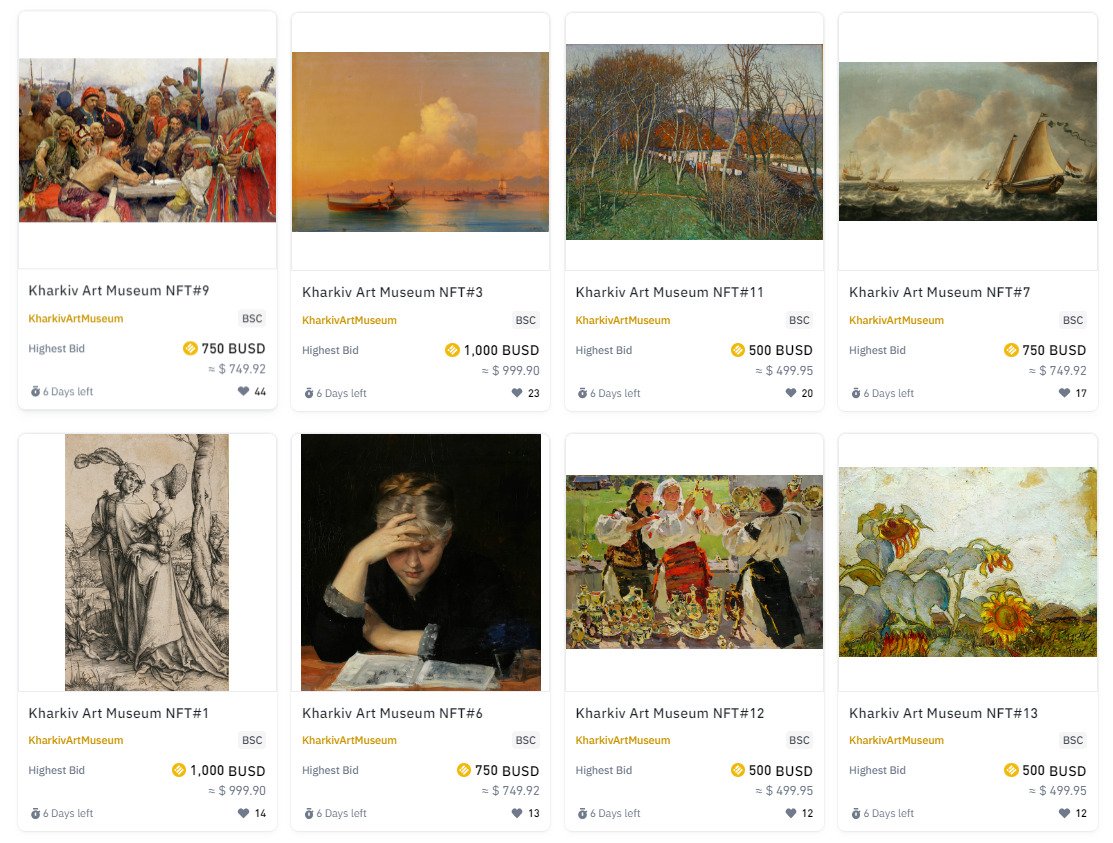Open KharkivArtMuseum creator link under NFT#11
Screen dimensions: 1113x843
[623, 320]
